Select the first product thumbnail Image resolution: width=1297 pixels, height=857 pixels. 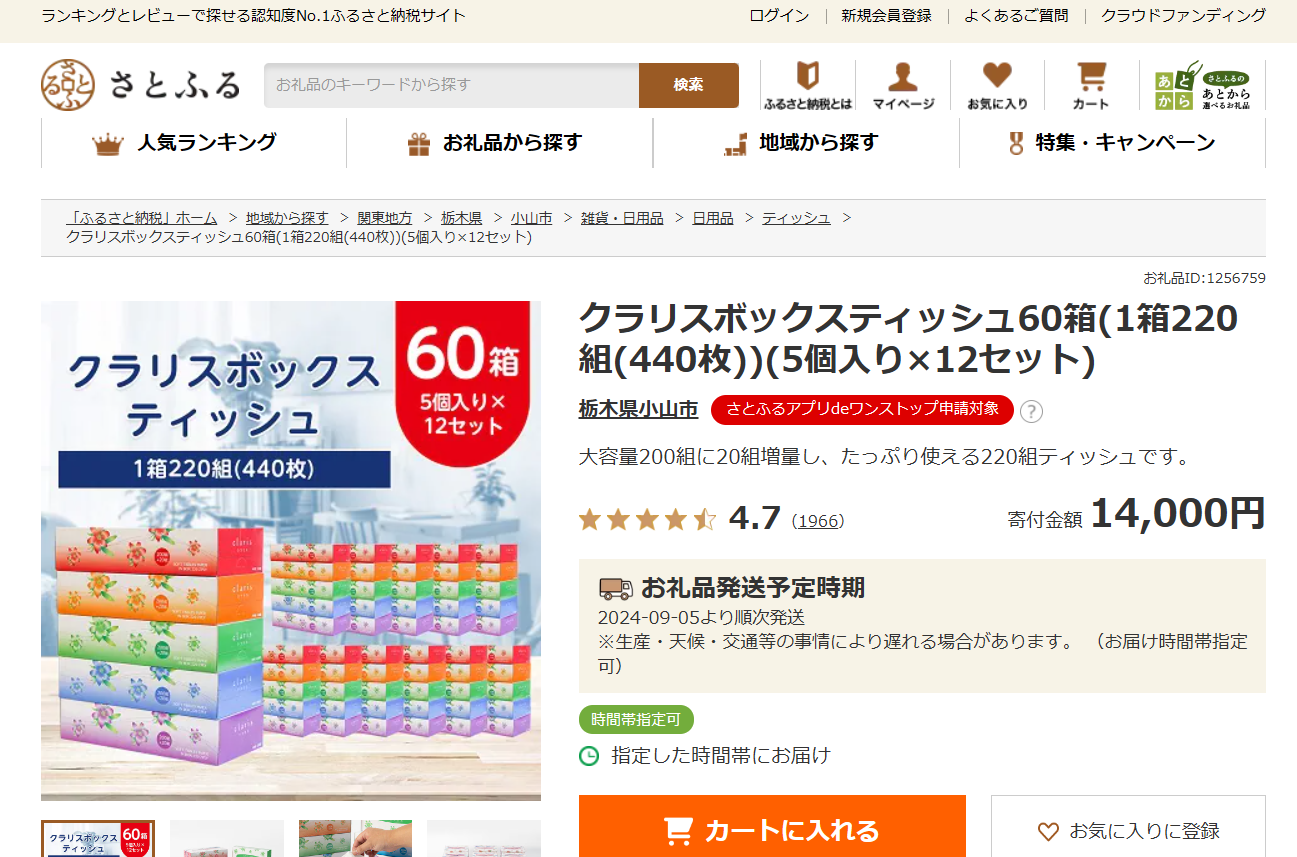click(98, 839)
